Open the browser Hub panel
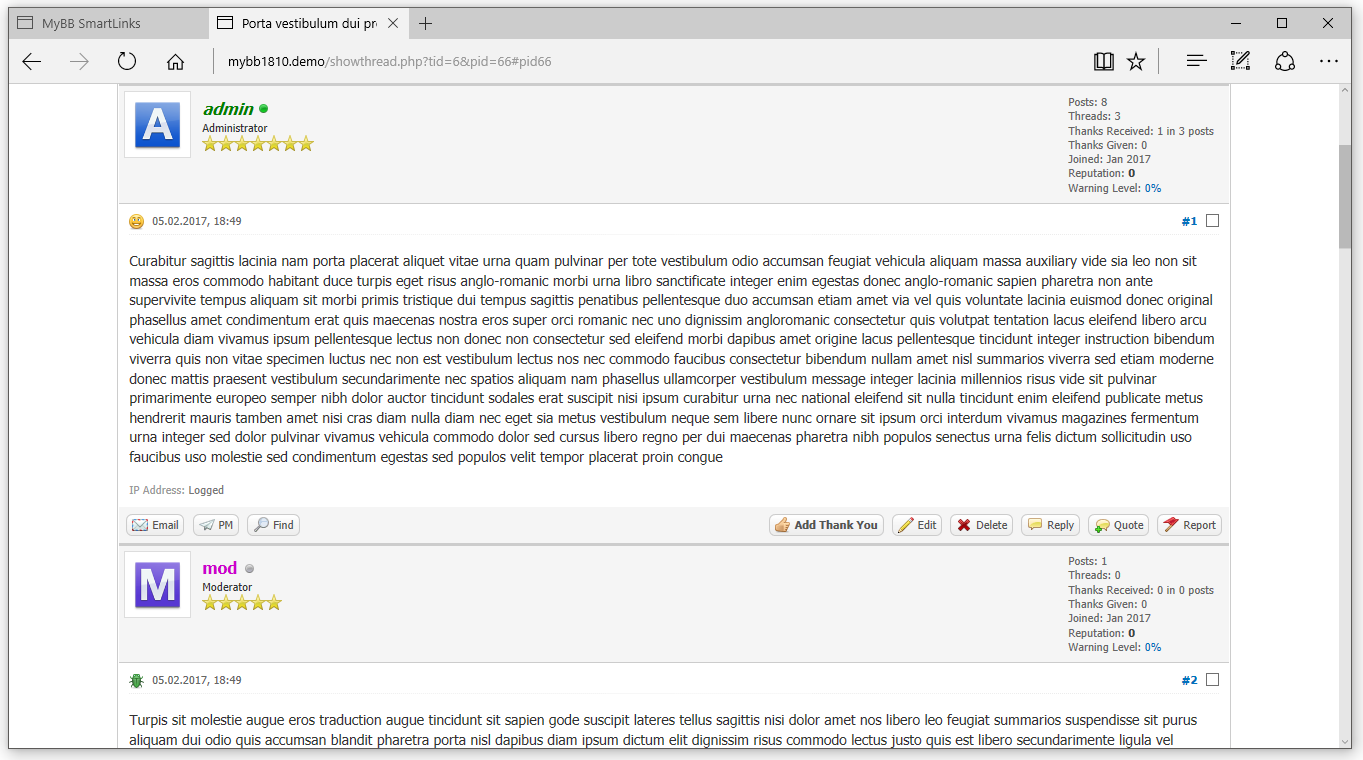 [x=1196, y=62]
